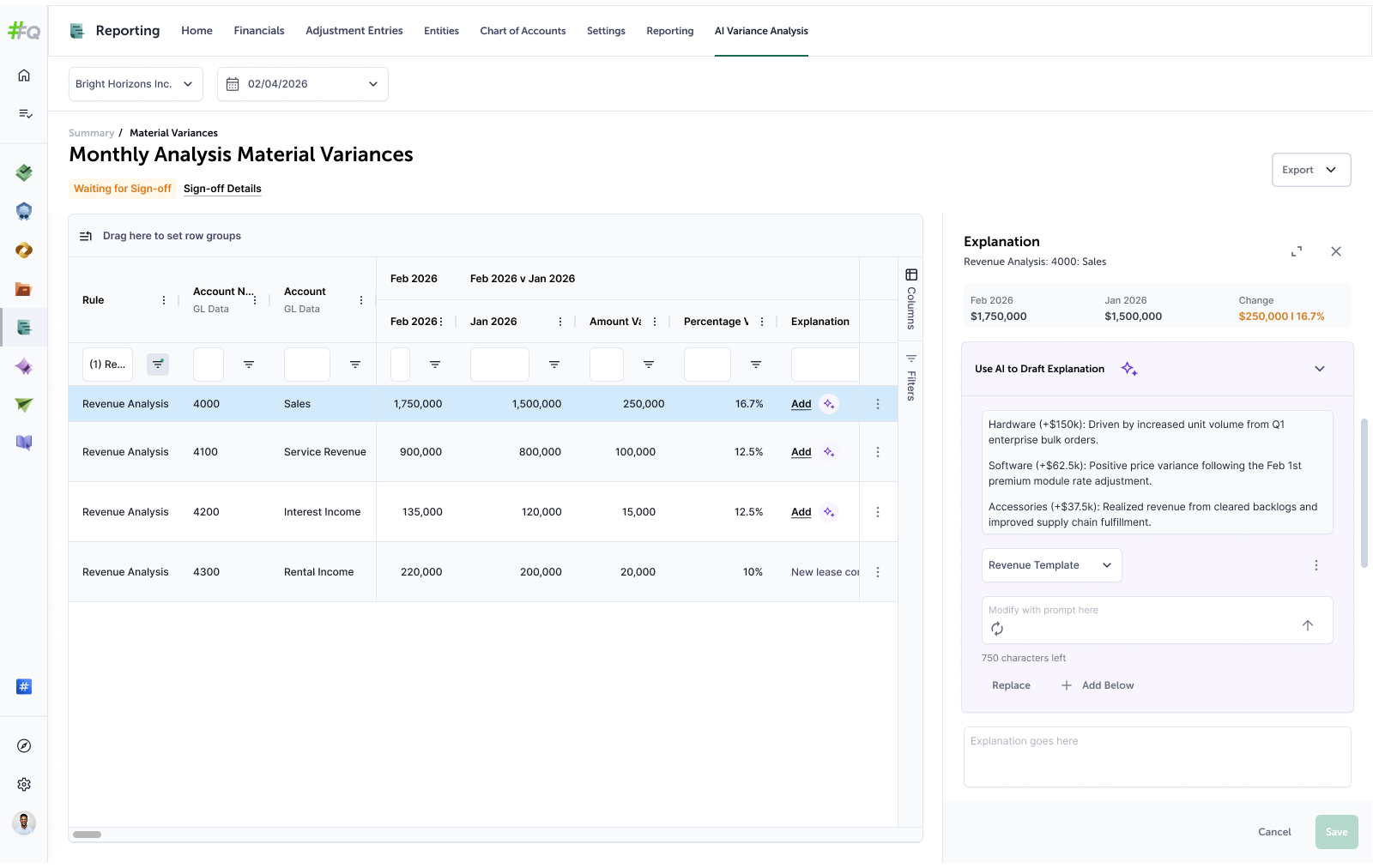The width and height of the screenshot is (1373, 868).
Task: Click the home icon in left sidebar
Action: (x=24, y=75)
